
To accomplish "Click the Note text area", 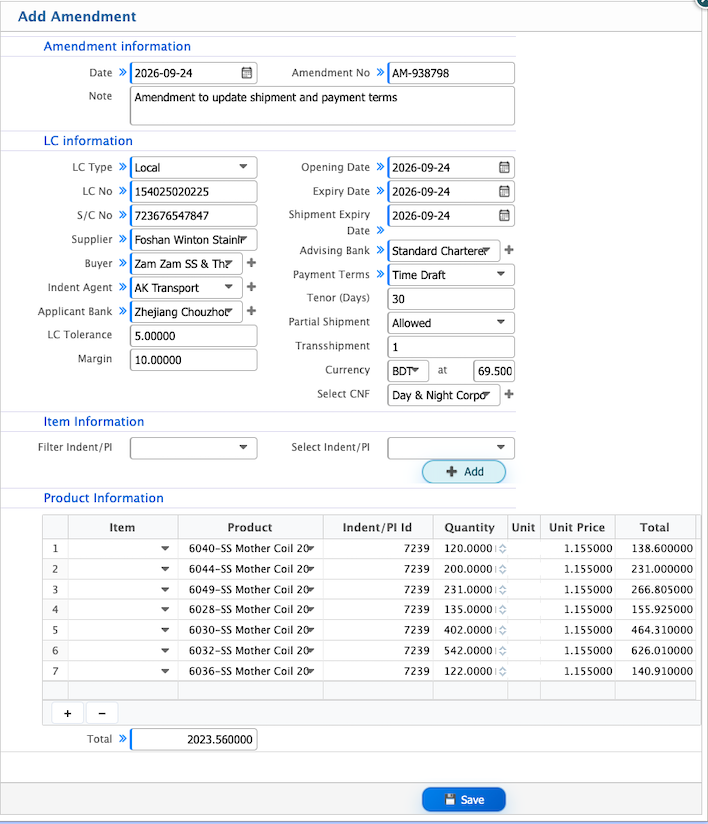I will [x=322, y=106].
